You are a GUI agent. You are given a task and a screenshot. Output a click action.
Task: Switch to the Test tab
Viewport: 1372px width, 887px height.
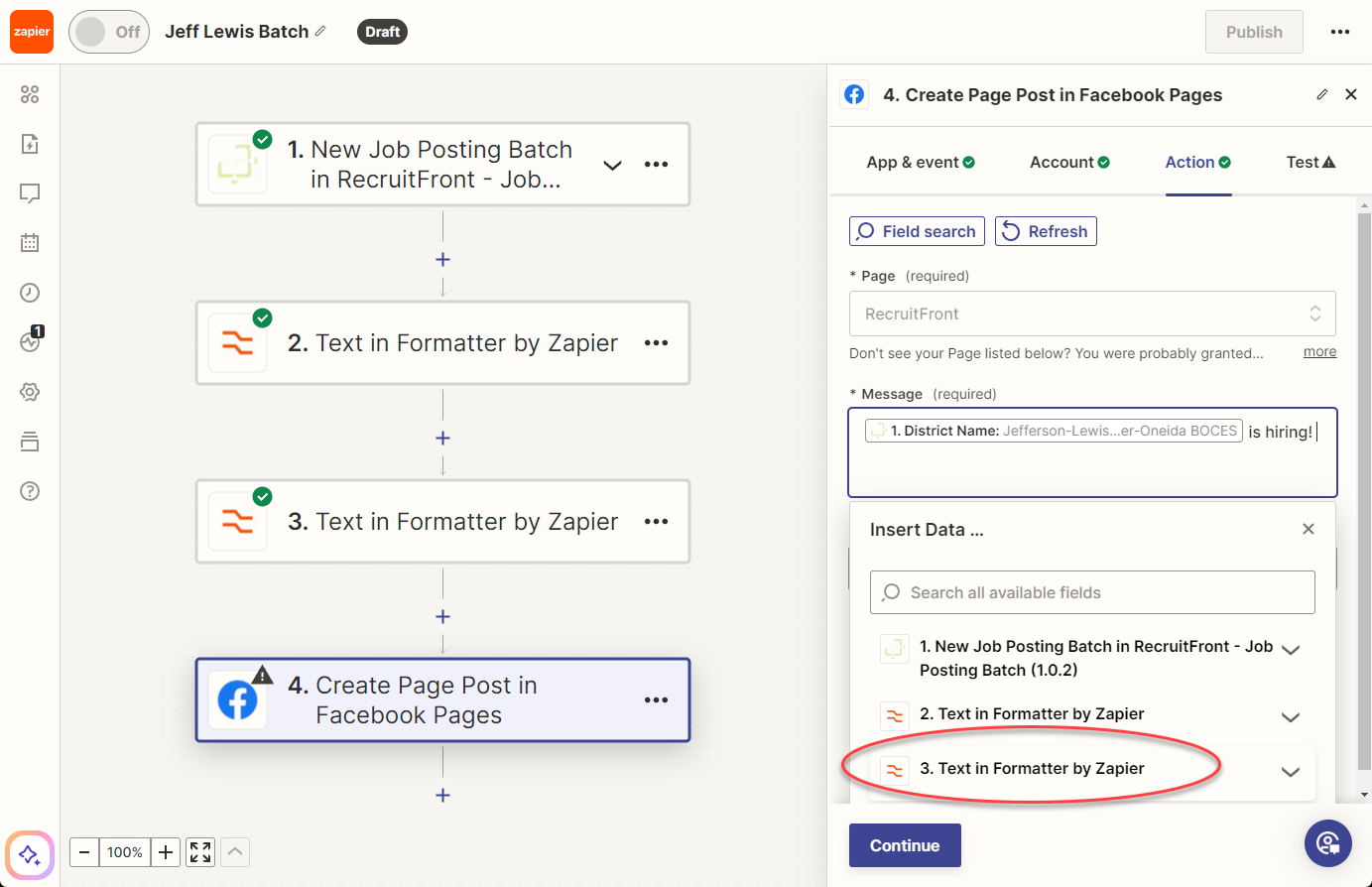tap(1310, 163)
